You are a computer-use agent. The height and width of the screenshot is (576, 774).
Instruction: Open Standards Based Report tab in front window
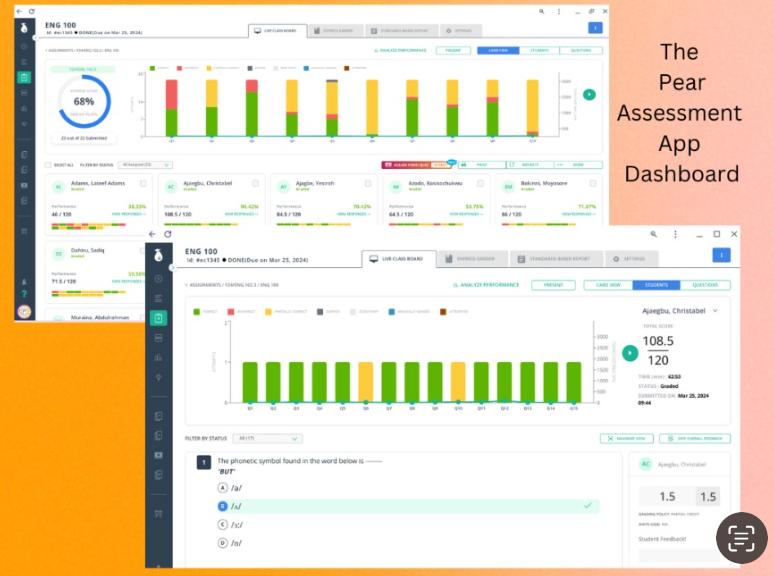point(556,259)
